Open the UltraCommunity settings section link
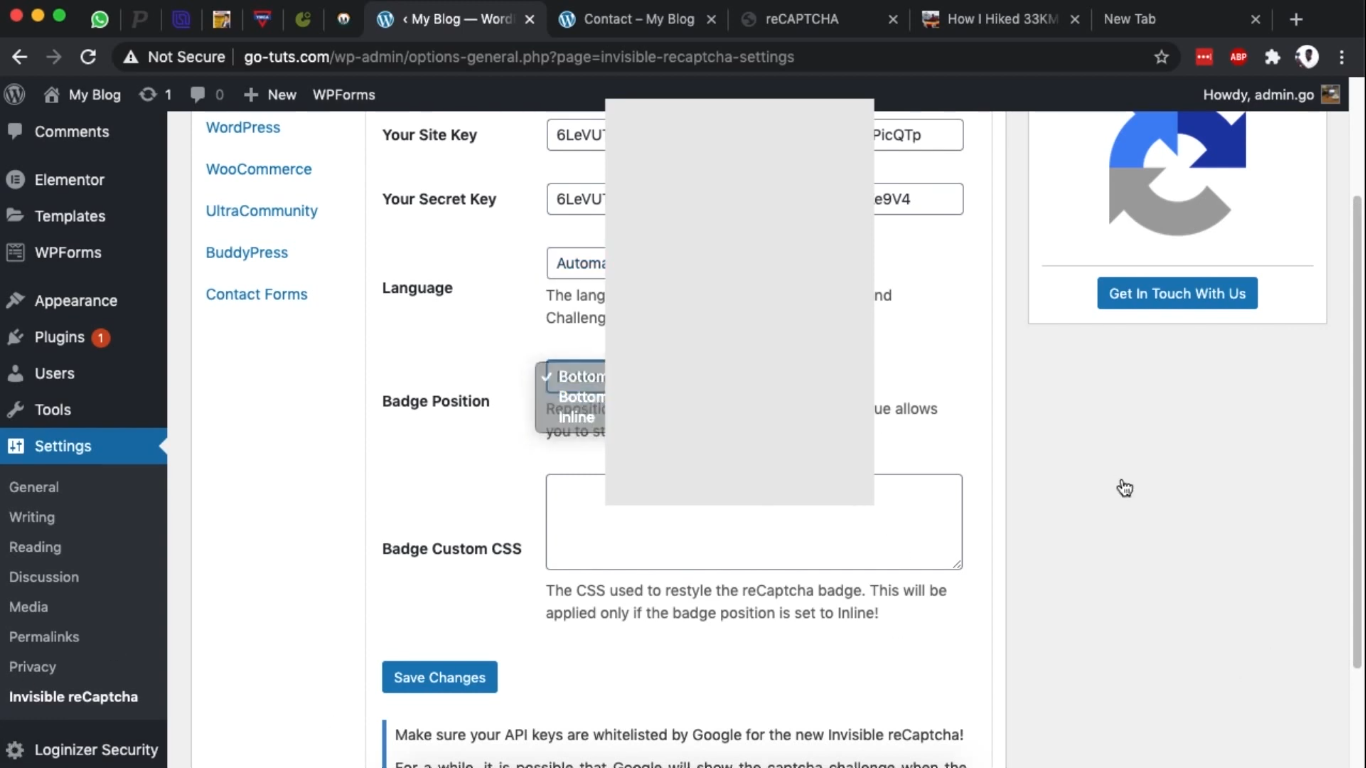This screenshot has width=1366, height=768. pos(262,211)
